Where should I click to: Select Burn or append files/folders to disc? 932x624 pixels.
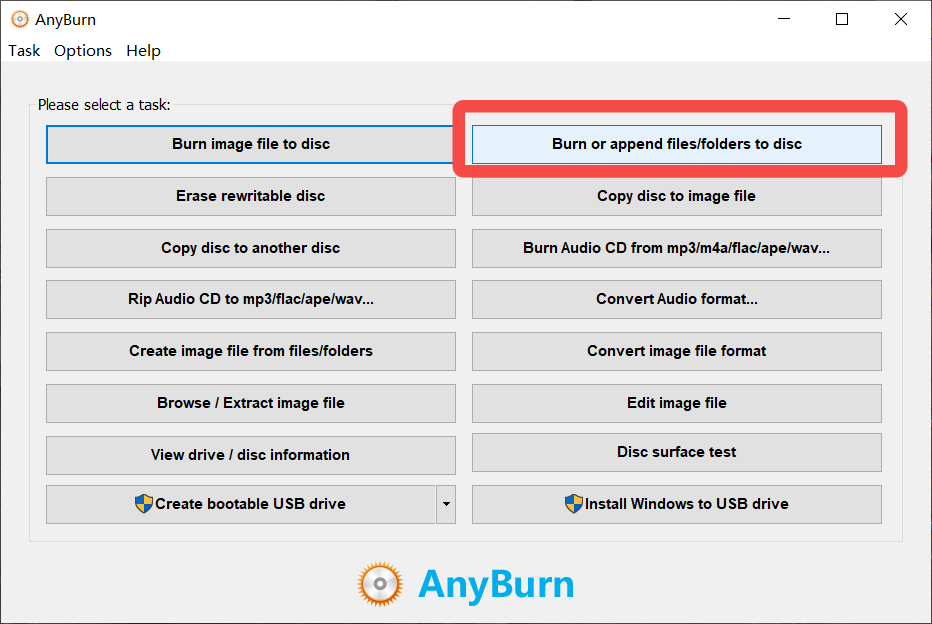676,144
